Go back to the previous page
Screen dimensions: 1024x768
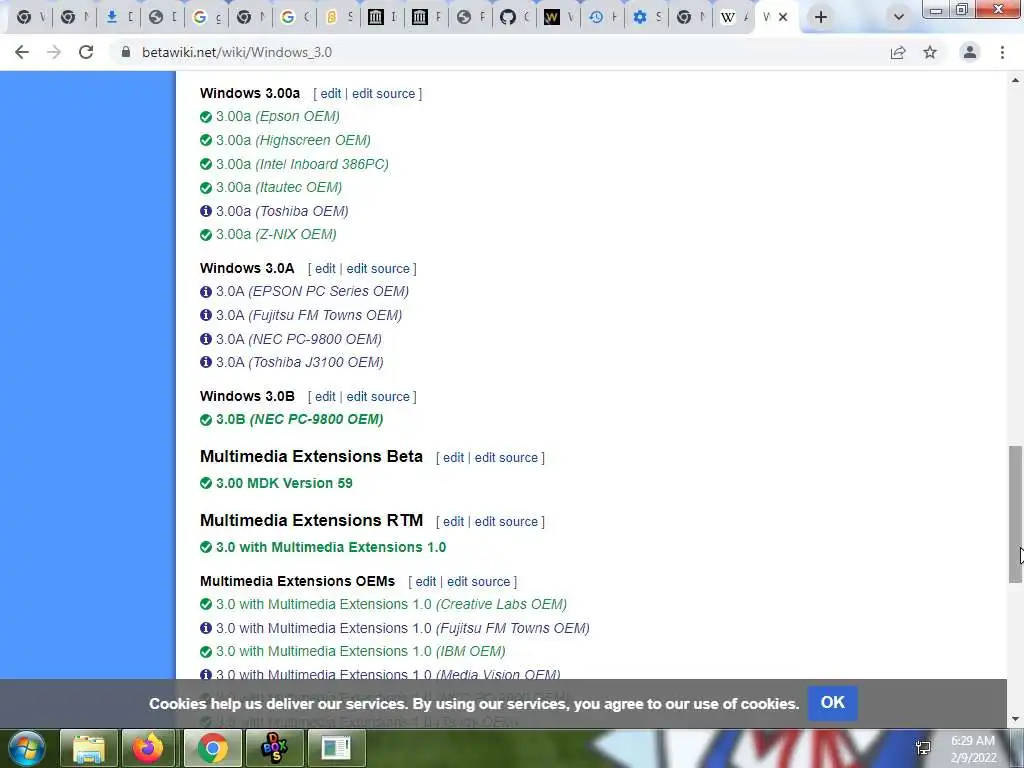coord(22,52)
